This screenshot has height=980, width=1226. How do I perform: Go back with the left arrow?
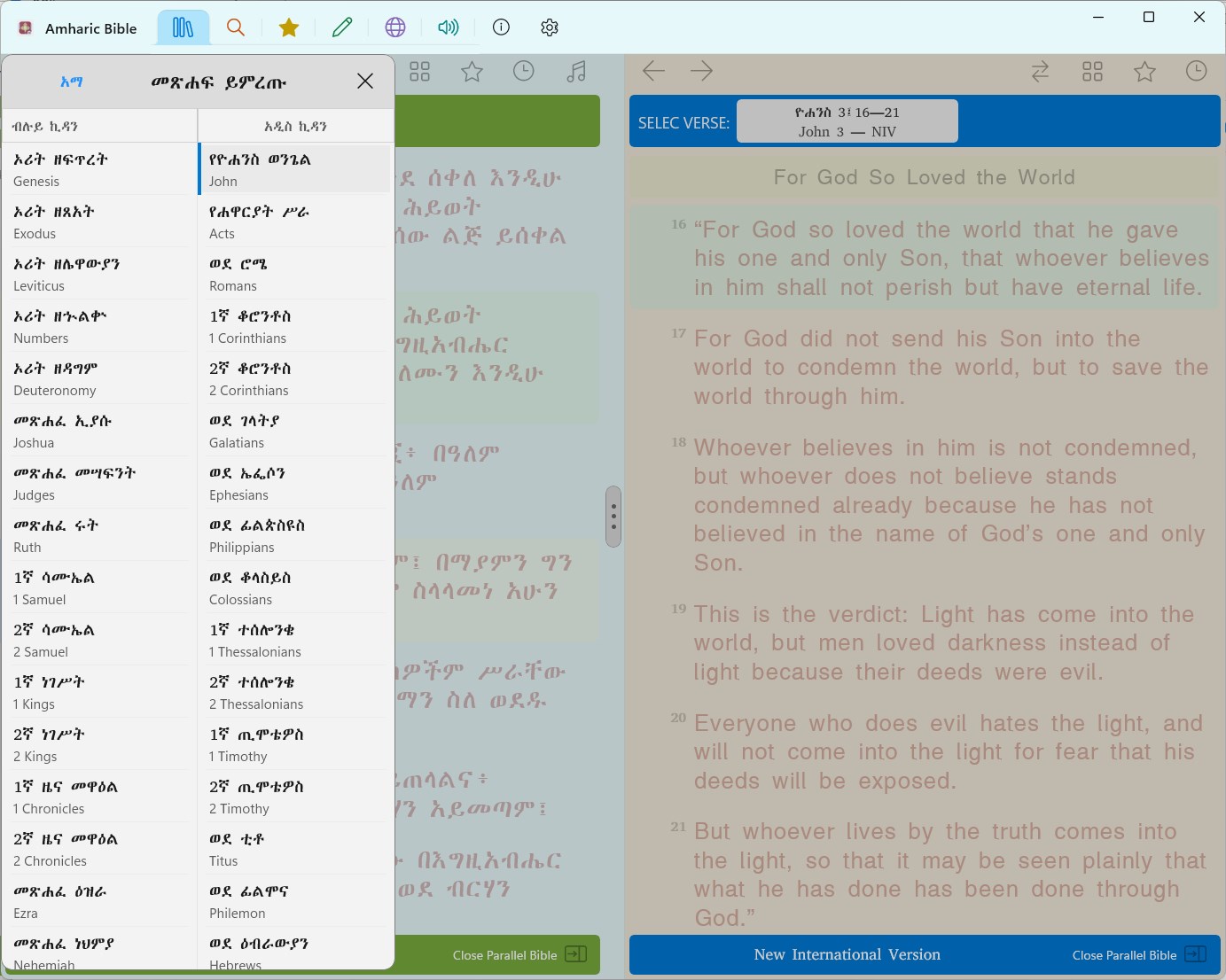coord(653,72)
